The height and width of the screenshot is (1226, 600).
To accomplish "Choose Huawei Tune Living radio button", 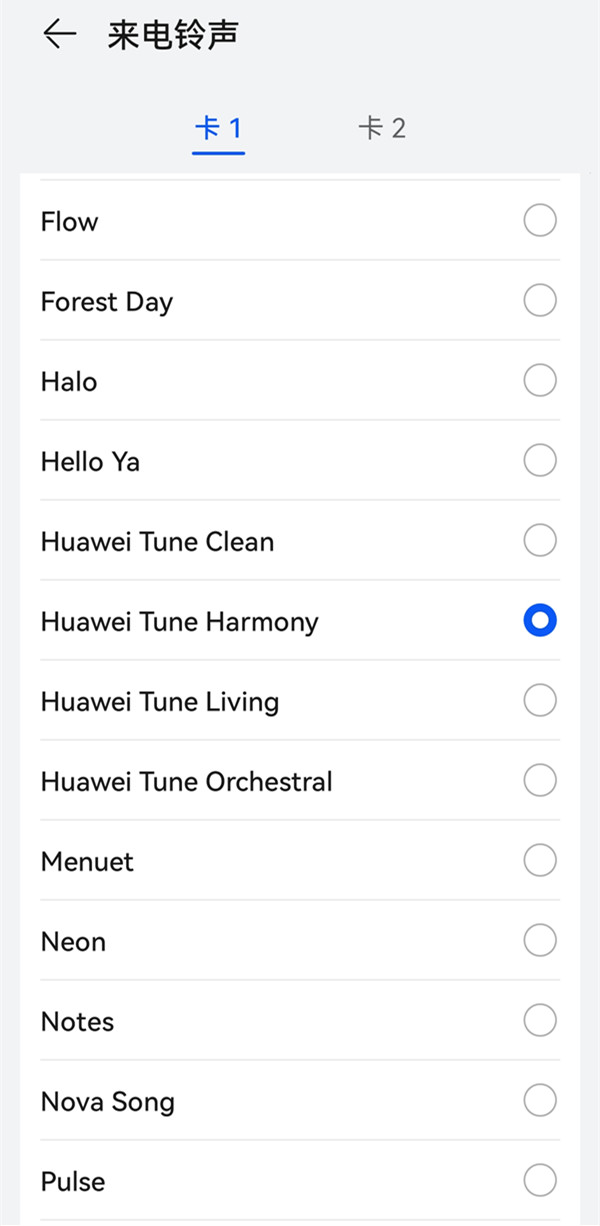I will click(x=540, y=701).
